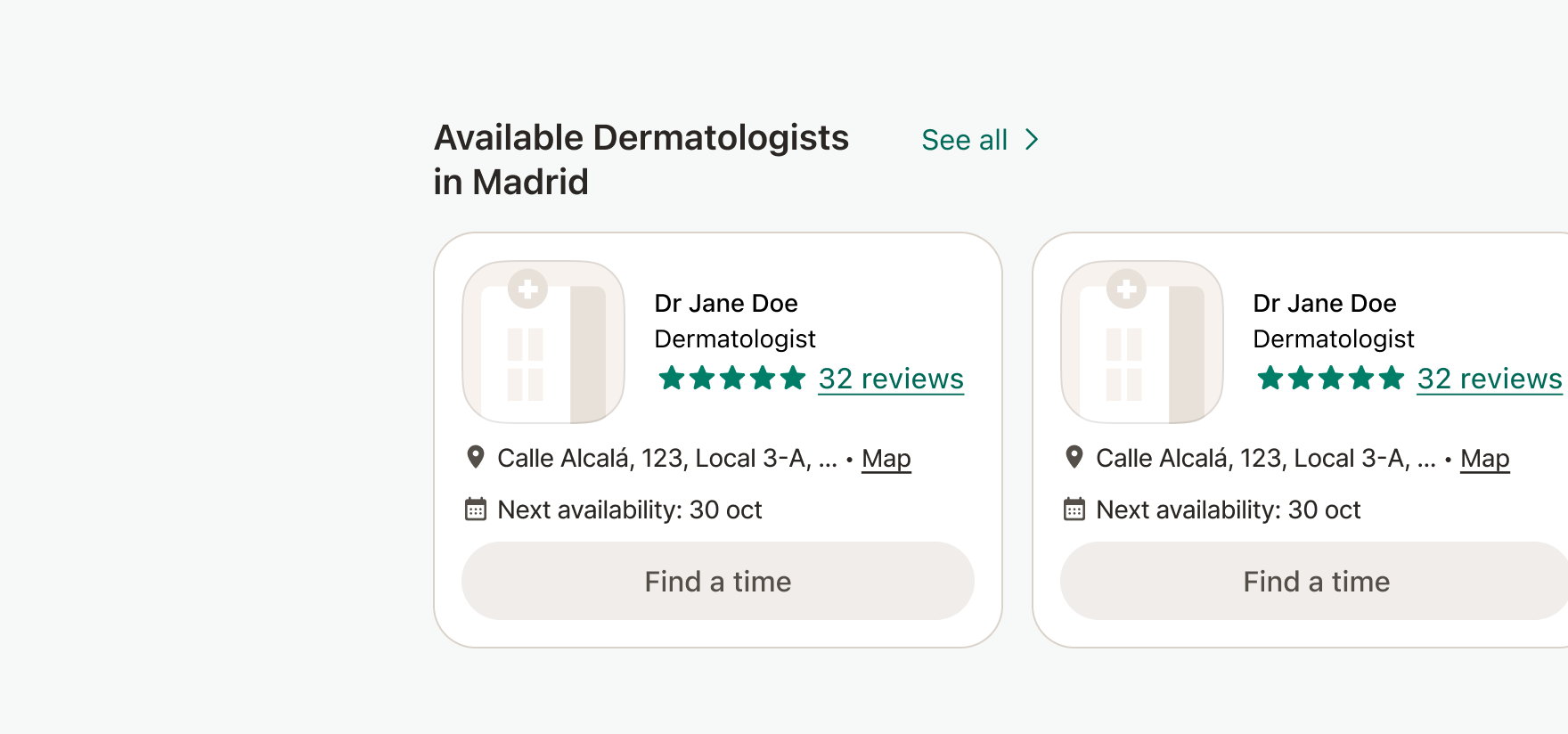Click first card's Calle Alcalá address text
The height and width of the screenshot is (734, 1568).
(667, 459)
